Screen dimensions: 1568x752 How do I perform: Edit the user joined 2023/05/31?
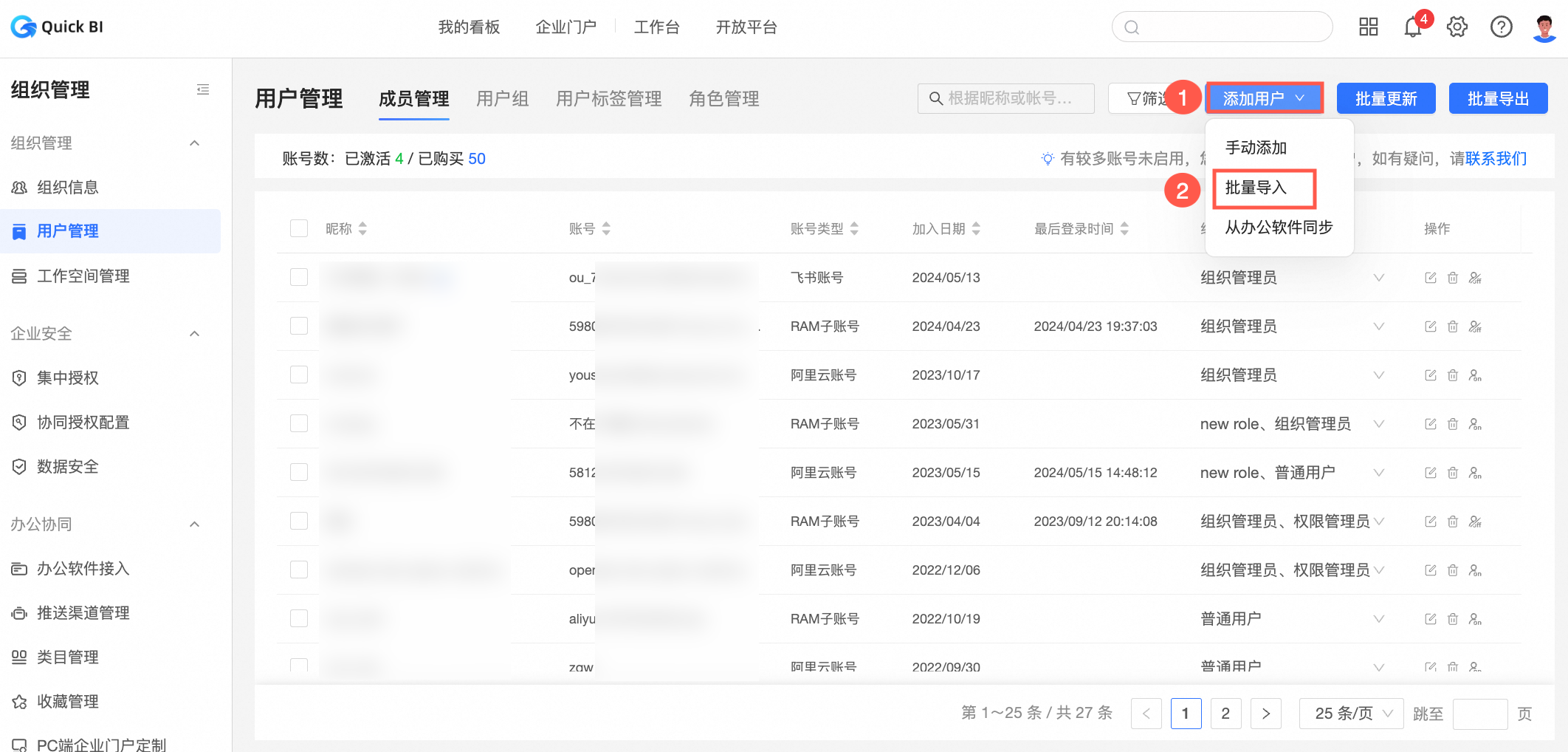[x=1431, y=424]
